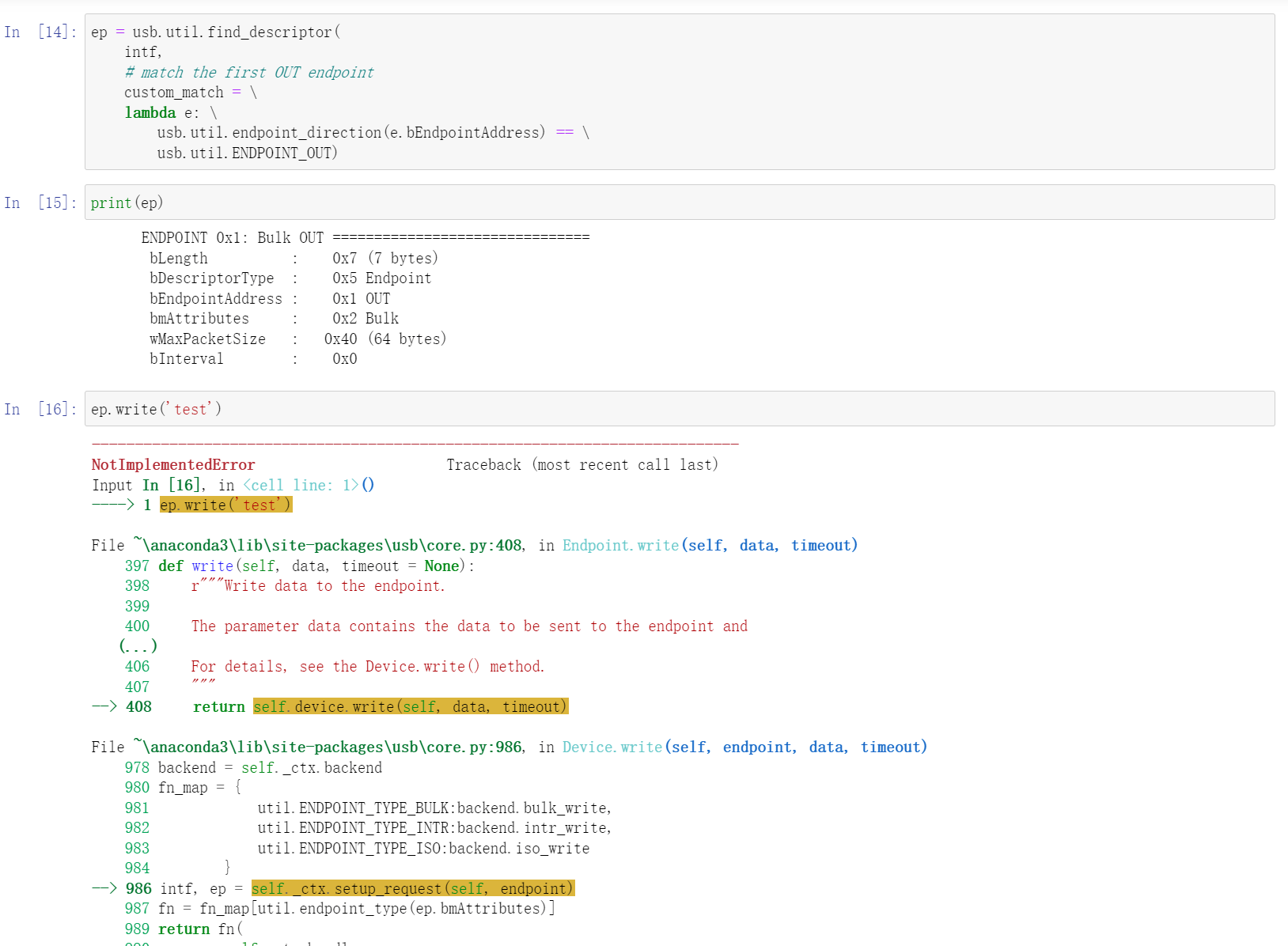Image resolution: width=1288 pixels, height=946 pixels.
Task: Click the In [16] prompt label
Action: click(x=40, y=409)
